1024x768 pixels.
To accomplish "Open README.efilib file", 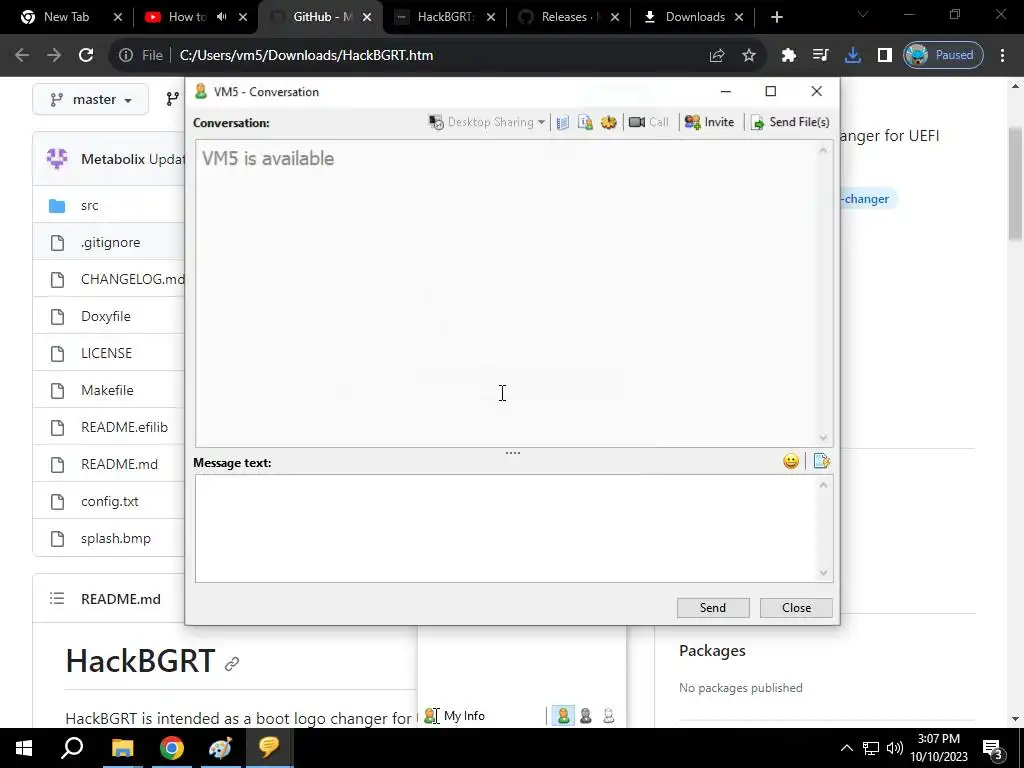I will (x=124, y=427).
